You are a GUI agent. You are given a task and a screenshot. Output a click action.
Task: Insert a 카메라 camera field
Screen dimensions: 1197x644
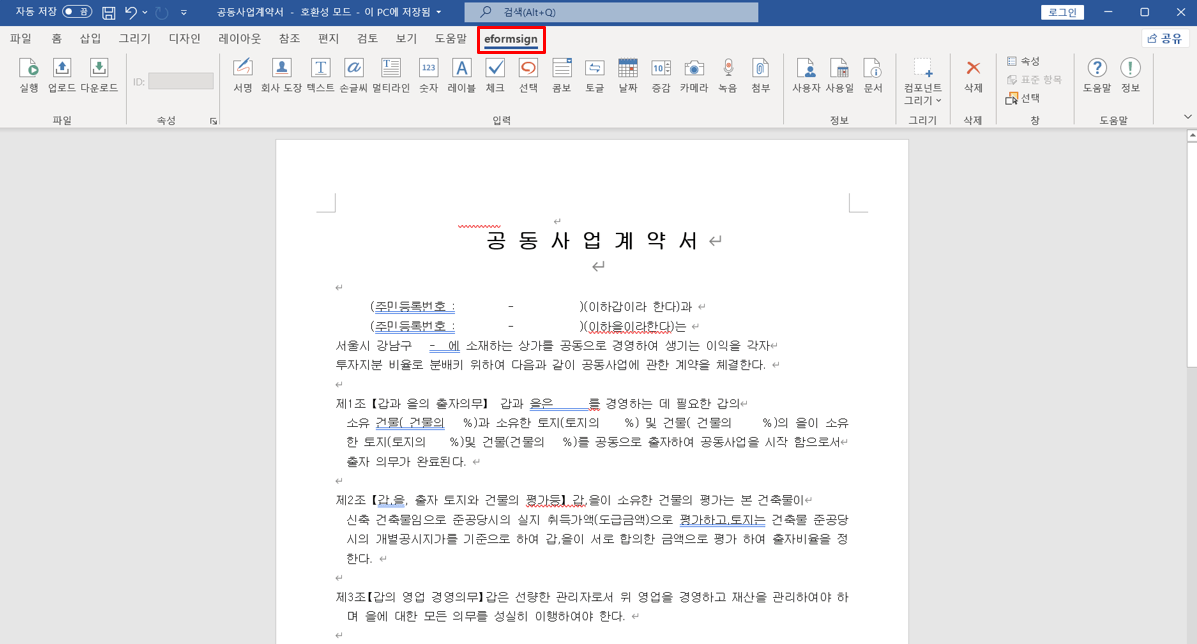click(694, 76)
